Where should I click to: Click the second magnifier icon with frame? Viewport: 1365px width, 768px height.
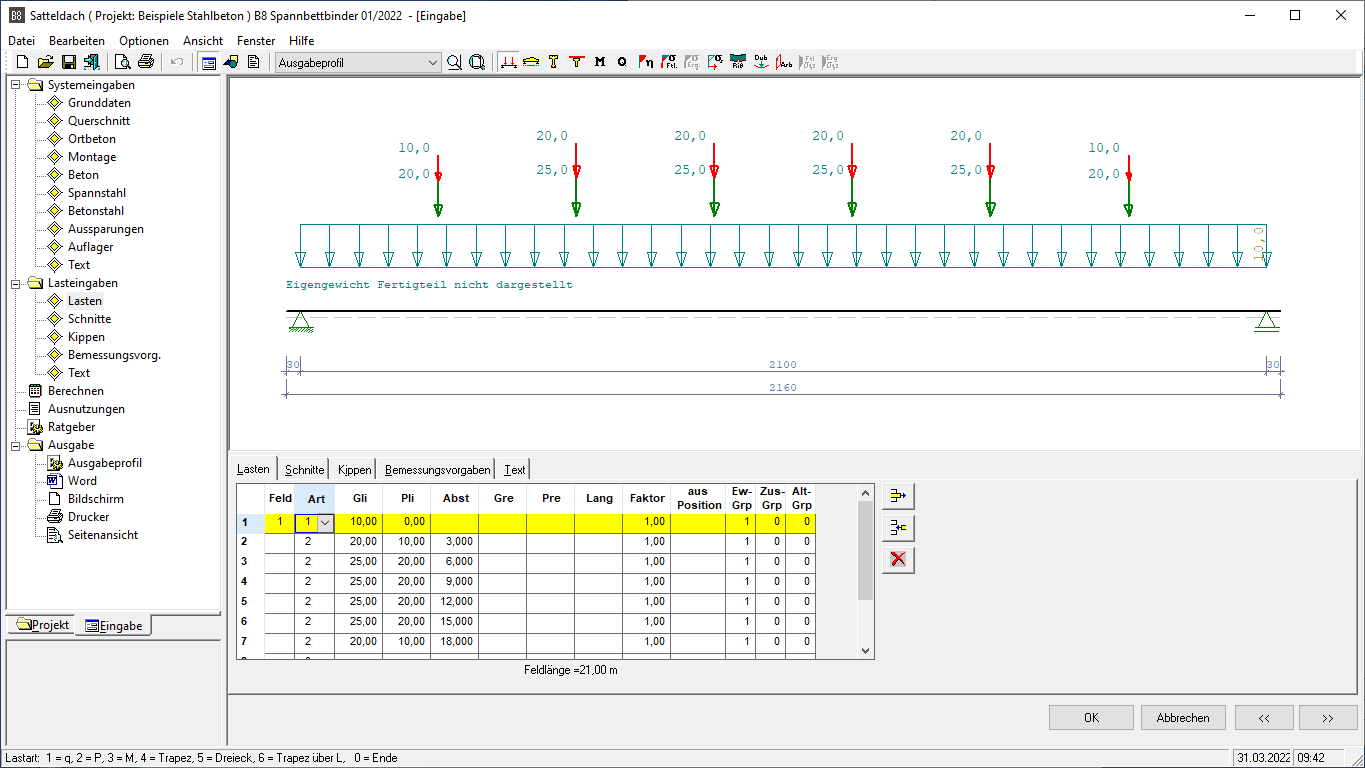coord(477,62)
